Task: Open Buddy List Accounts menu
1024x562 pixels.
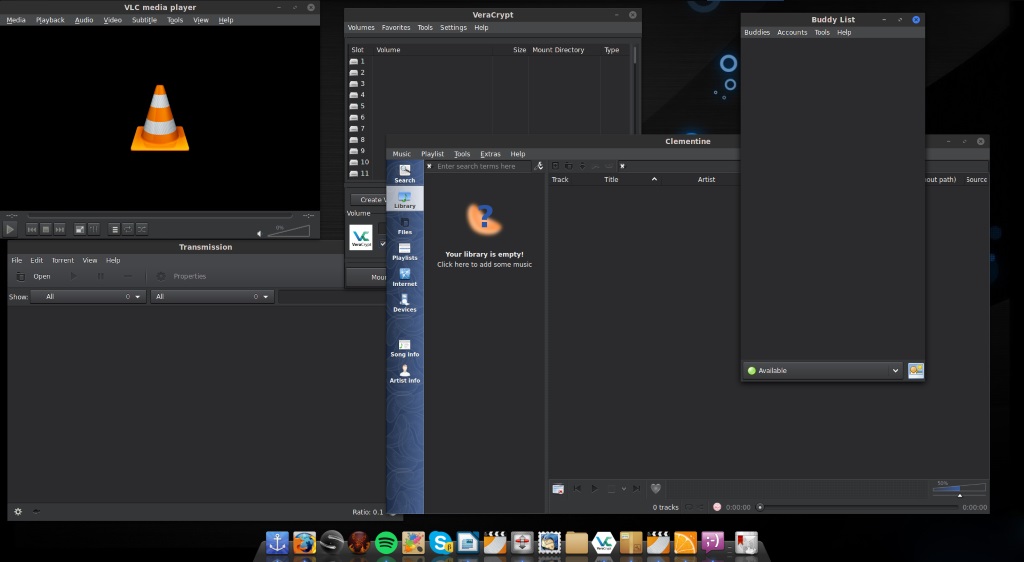Action: pyautogui.click(x=792, y=33)
